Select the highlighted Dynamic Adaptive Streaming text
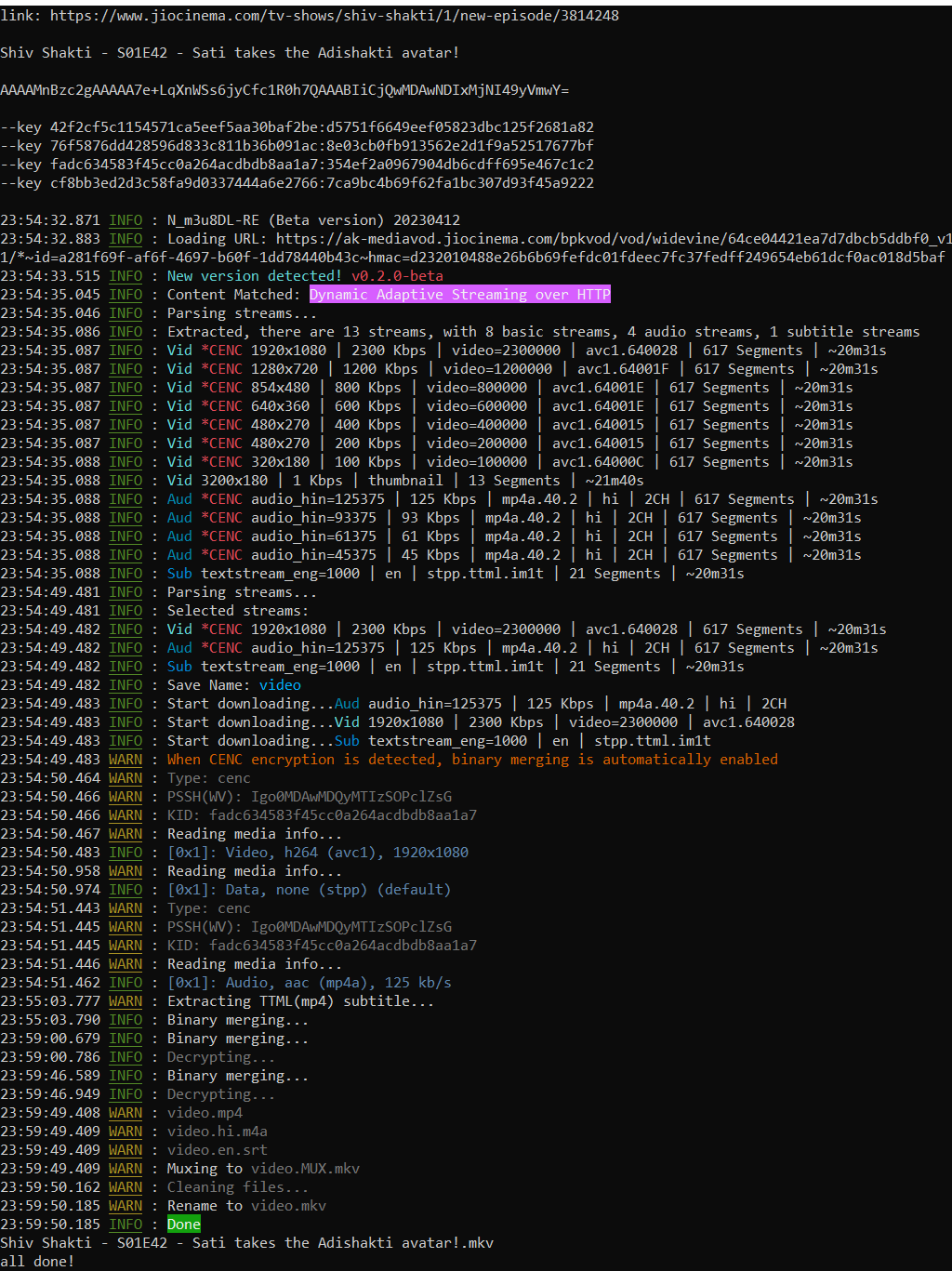 point(459,295)
